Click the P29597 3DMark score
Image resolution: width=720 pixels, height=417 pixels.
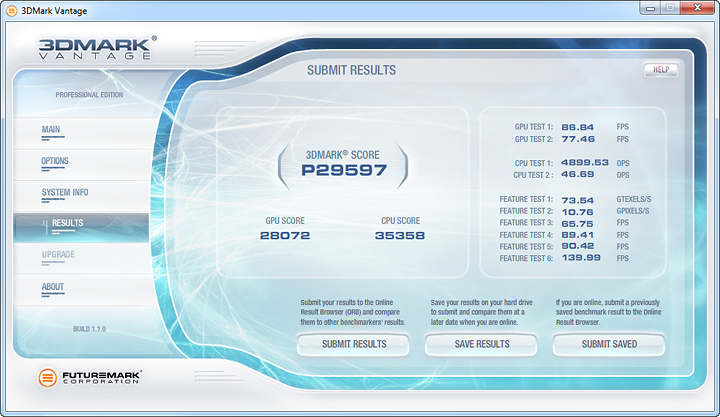click(344, 170)
